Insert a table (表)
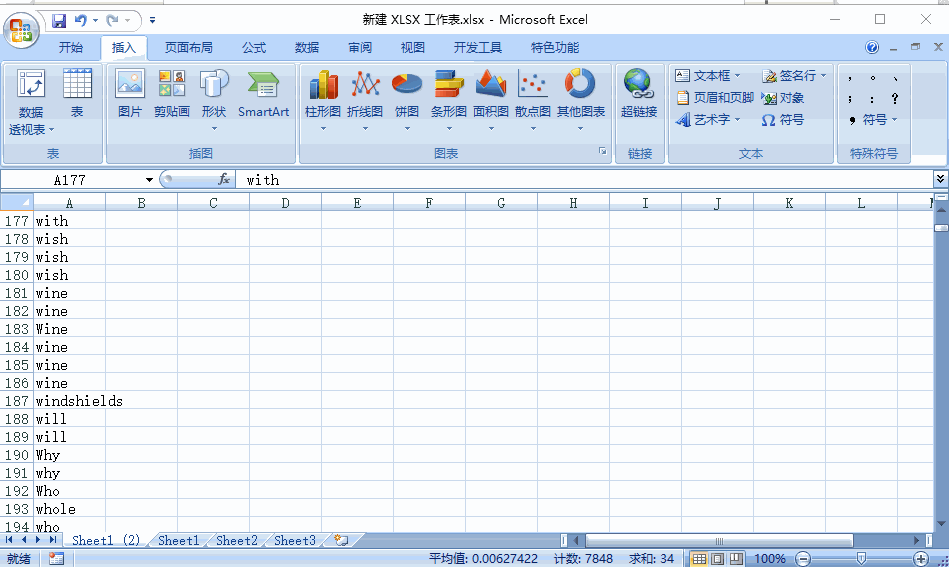The height and width of the screenshot is (567, 949). 77,93
